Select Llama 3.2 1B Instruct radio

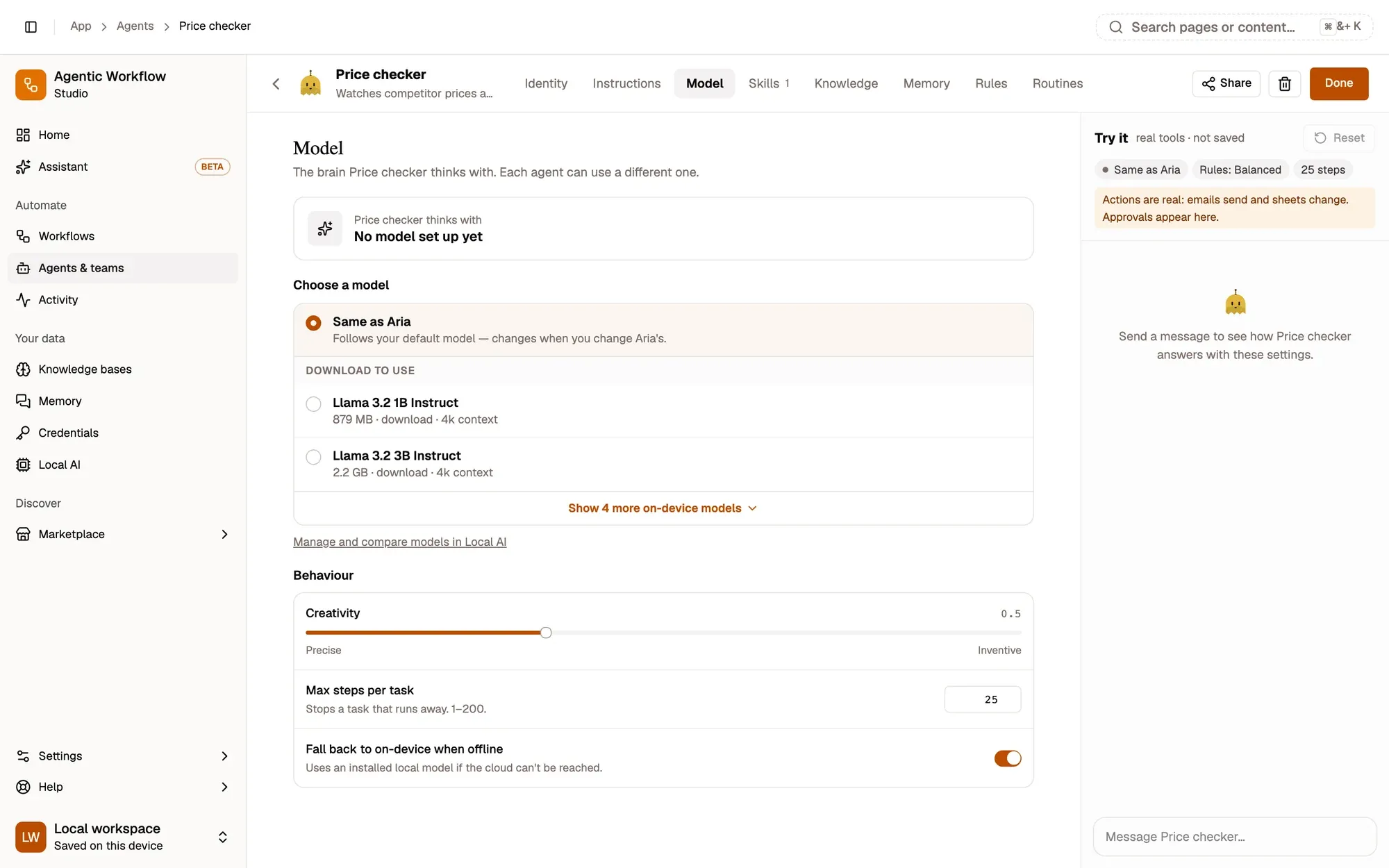tap(313, 404)
